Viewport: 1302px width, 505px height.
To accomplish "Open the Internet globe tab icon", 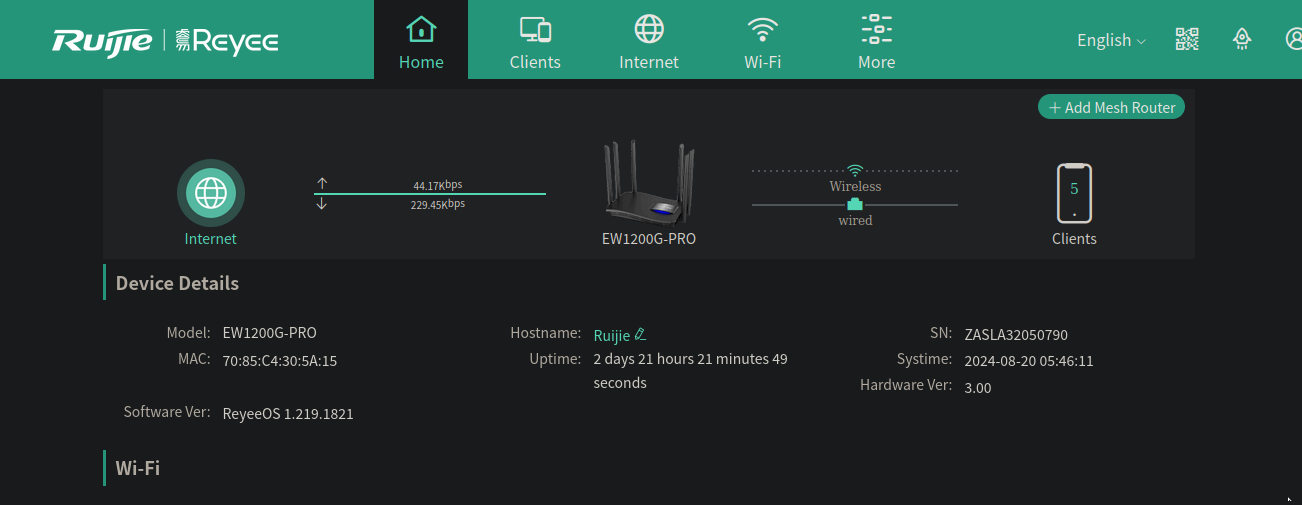I will point(649,29).
